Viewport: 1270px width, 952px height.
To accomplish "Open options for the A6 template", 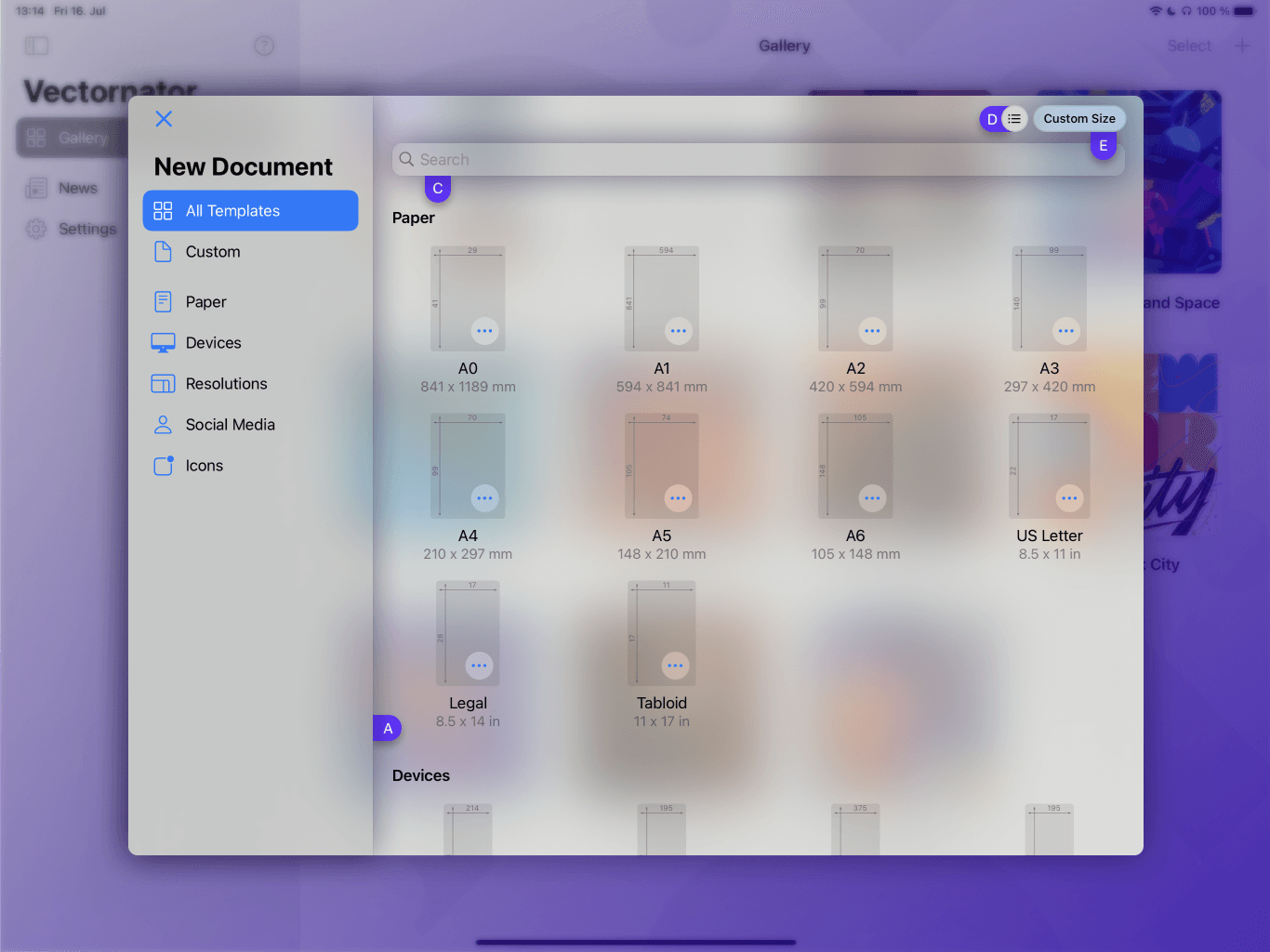I will (x=872, y=498).
